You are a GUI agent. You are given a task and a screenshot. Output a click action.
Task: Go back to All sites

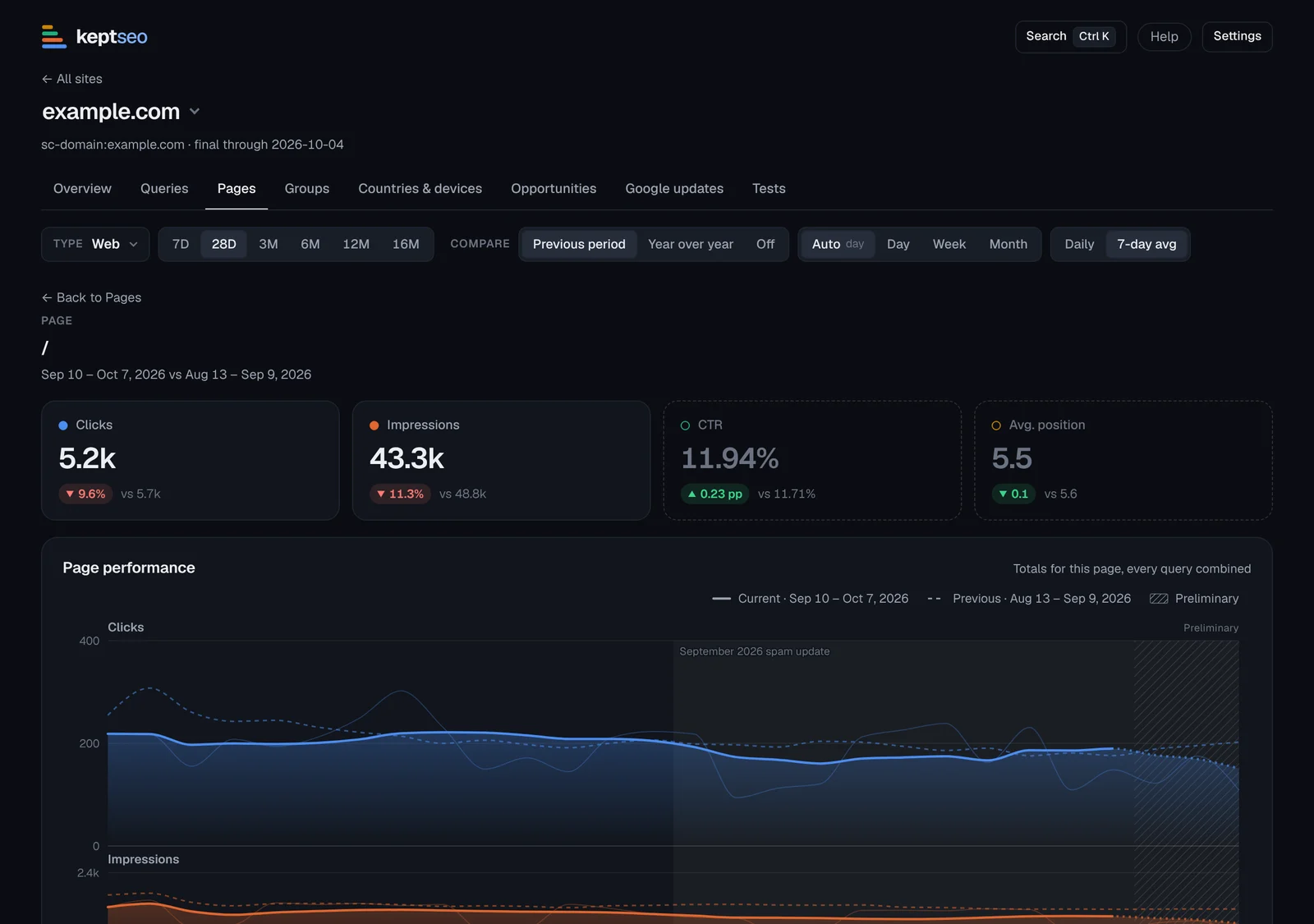[x=72, y=79]
